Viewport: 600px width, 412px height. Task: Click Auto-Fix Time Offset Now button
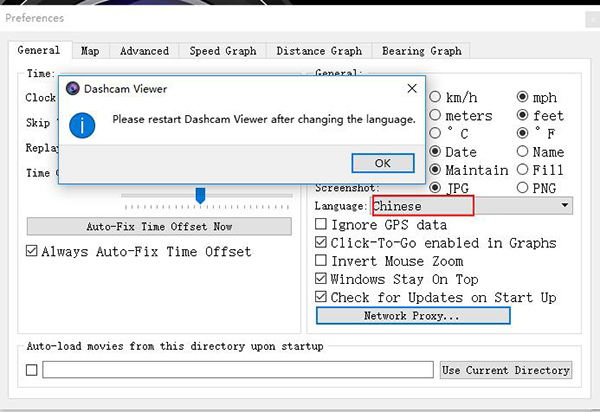click(x=159, y=226)
